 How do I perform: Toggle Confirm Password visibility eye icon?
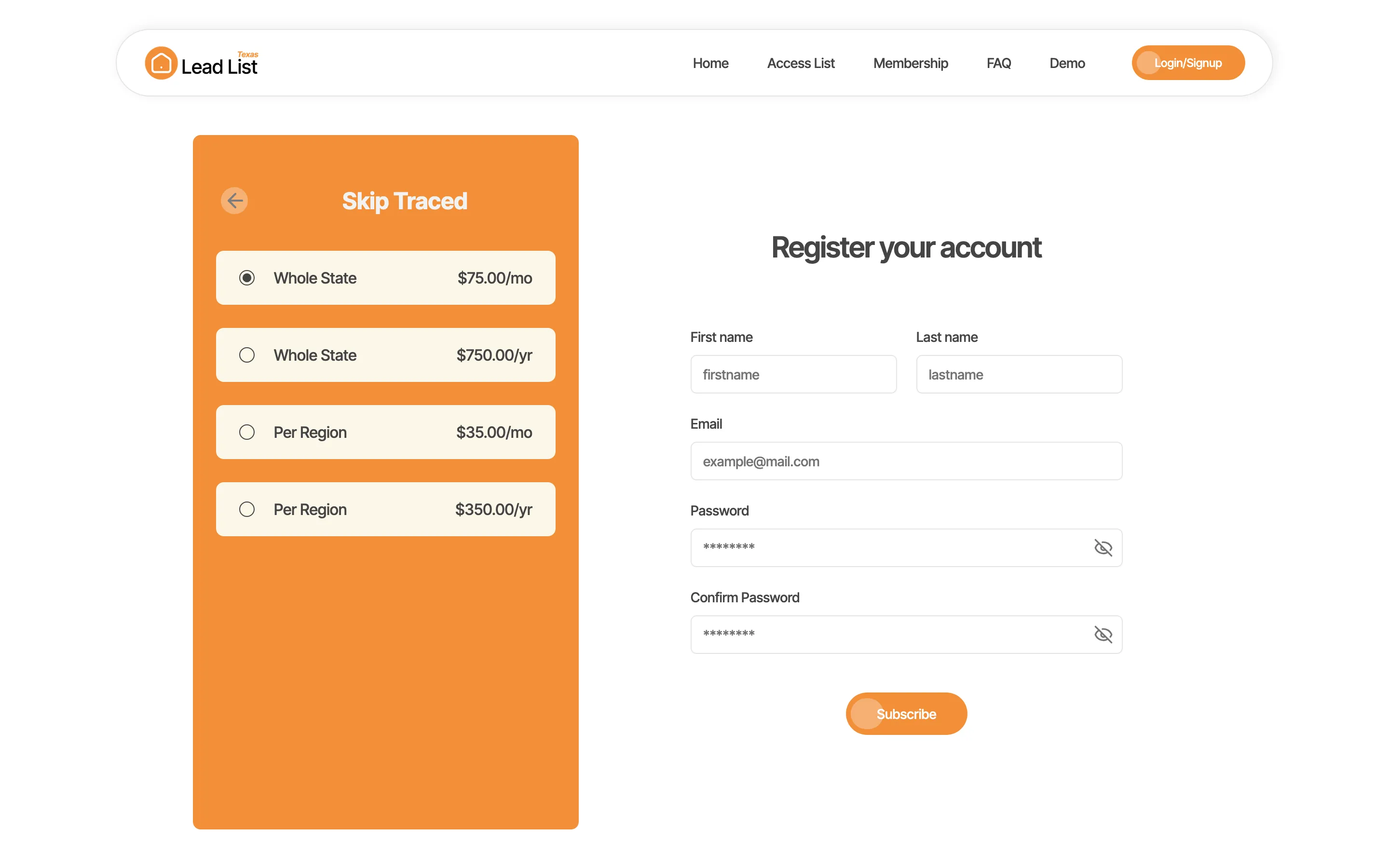1103,634
